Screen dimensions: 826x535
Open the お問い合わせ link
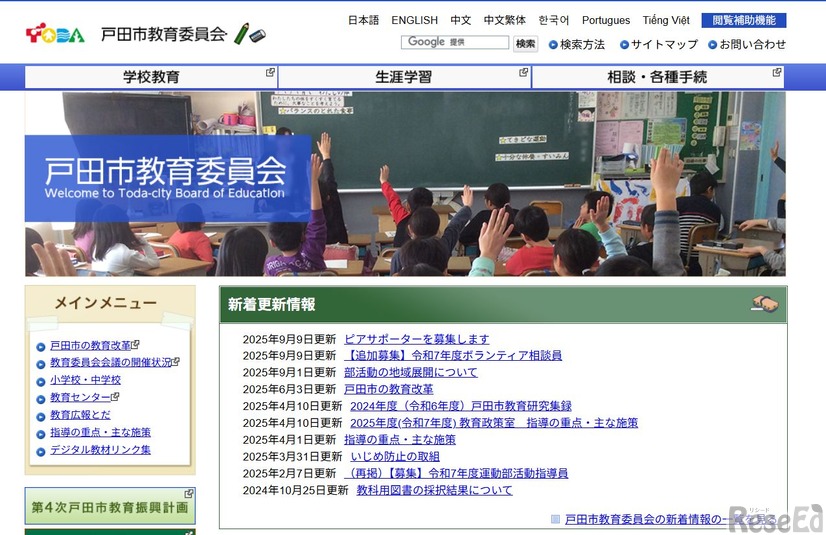point(752,45)
